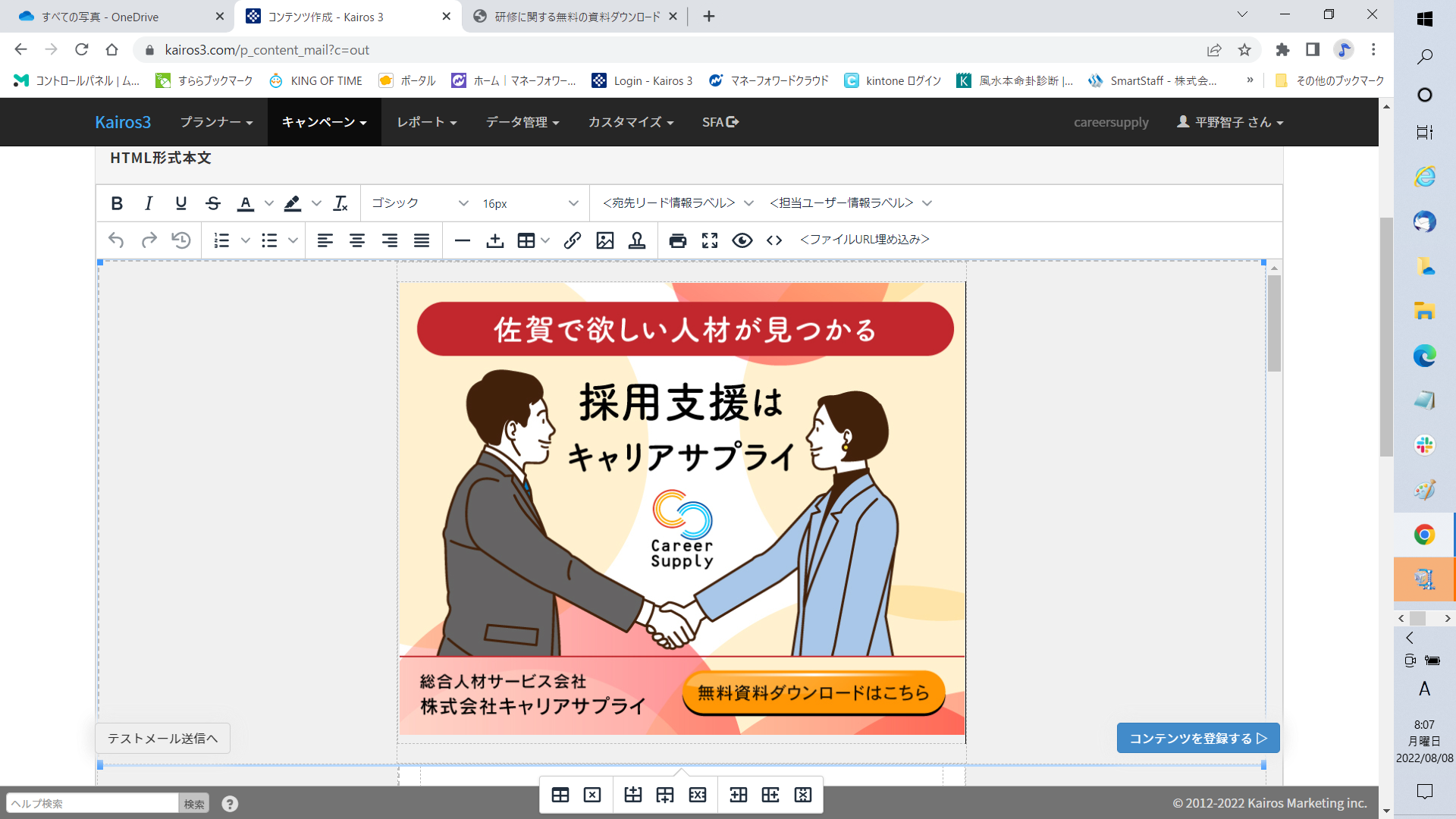This screenshot has width=1456, height=819.
Task: Insert an image
Action: (605, 240)
